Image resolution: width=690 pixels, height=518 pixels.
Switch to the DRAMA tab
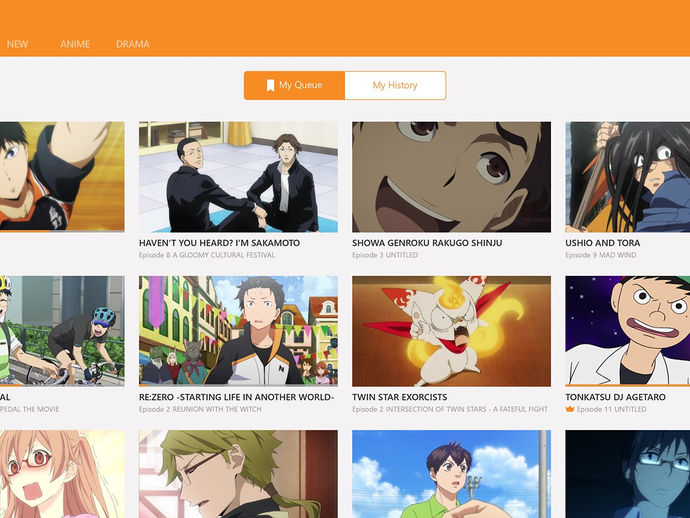tap(132, 44)
